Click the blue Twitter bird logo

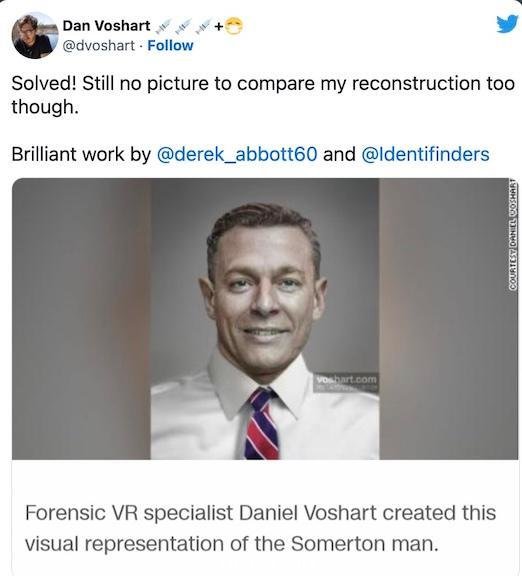click(x=507, y=24)
